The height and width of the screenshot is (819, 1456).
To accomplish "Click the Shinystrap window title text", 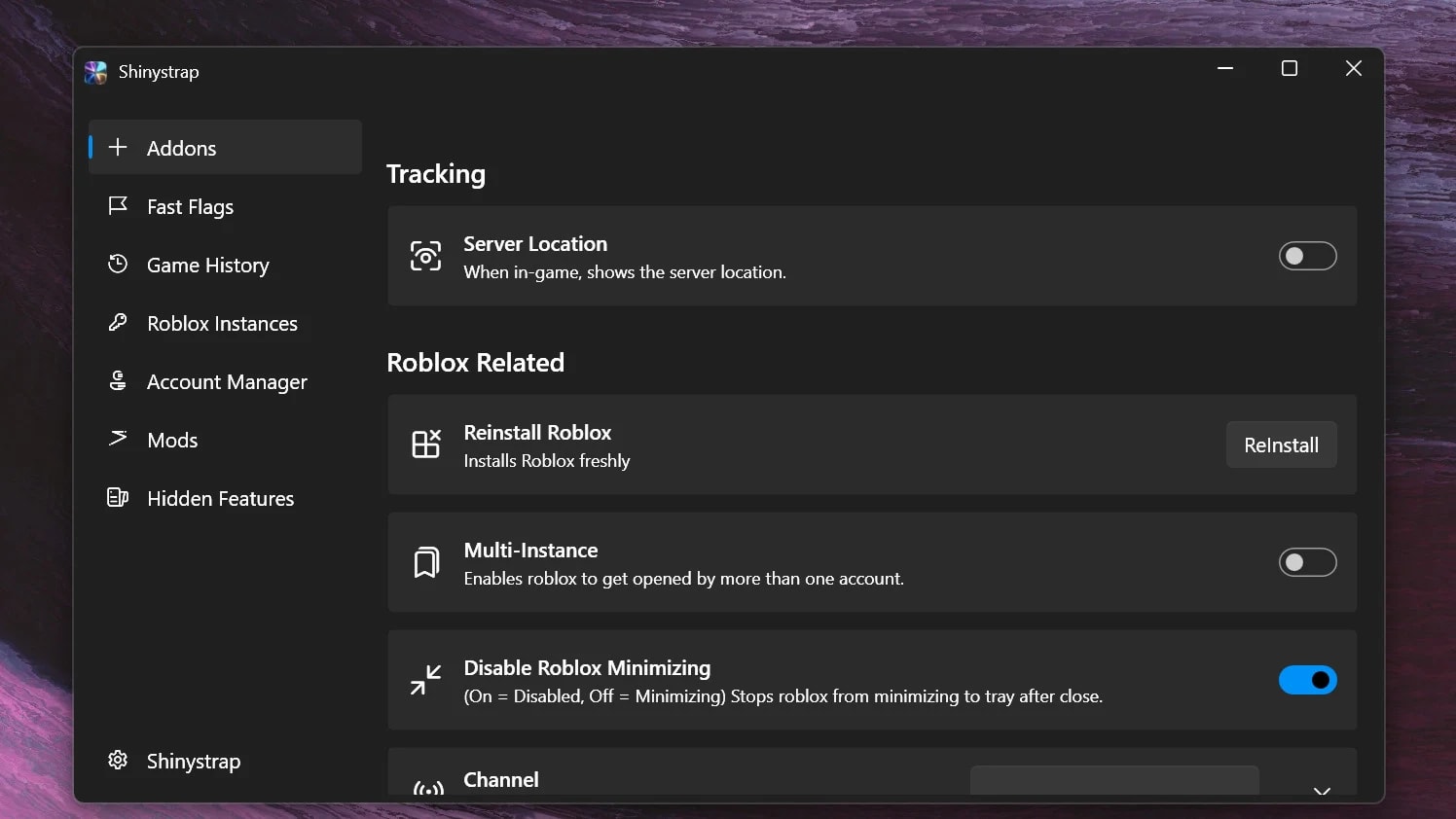I will (159, 72).
